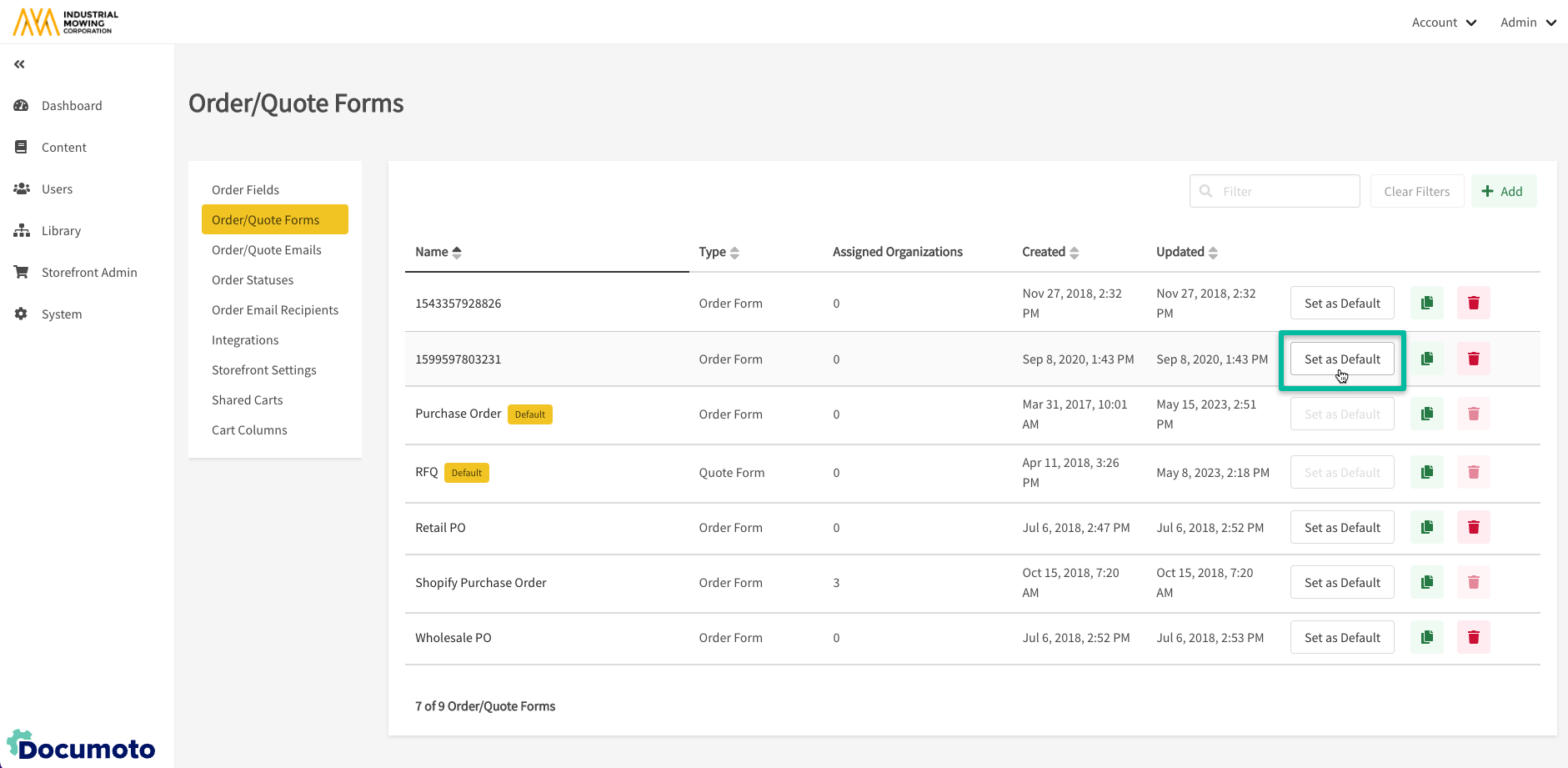Collapse the left sidebar with double-chevron icon
This screenshot has width=1568, height=768.
point(19,64)
